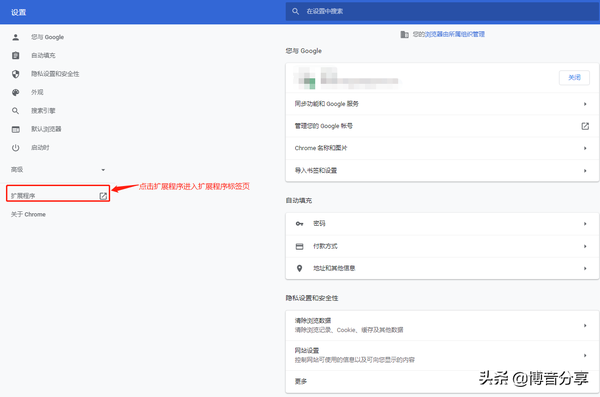Click external link icon for Google 帐号
Screen dimensions: 600x397
pos(585,126)
